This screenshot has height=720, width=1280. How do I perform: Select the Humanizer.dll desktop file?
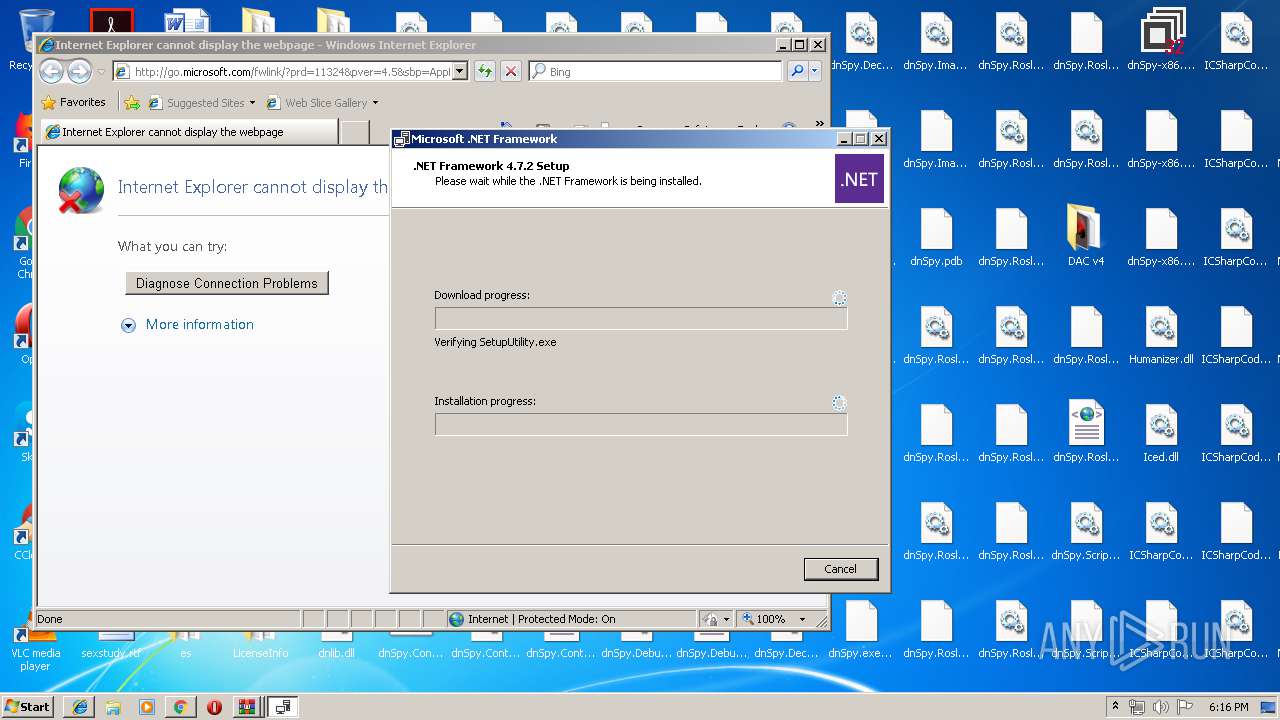tap(1161, 334)
